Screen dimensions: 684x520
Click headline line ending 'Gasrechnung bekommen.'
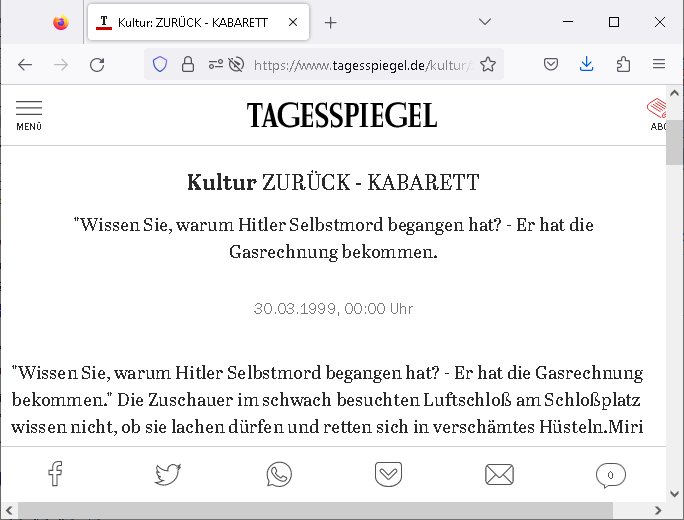point(333,252)
